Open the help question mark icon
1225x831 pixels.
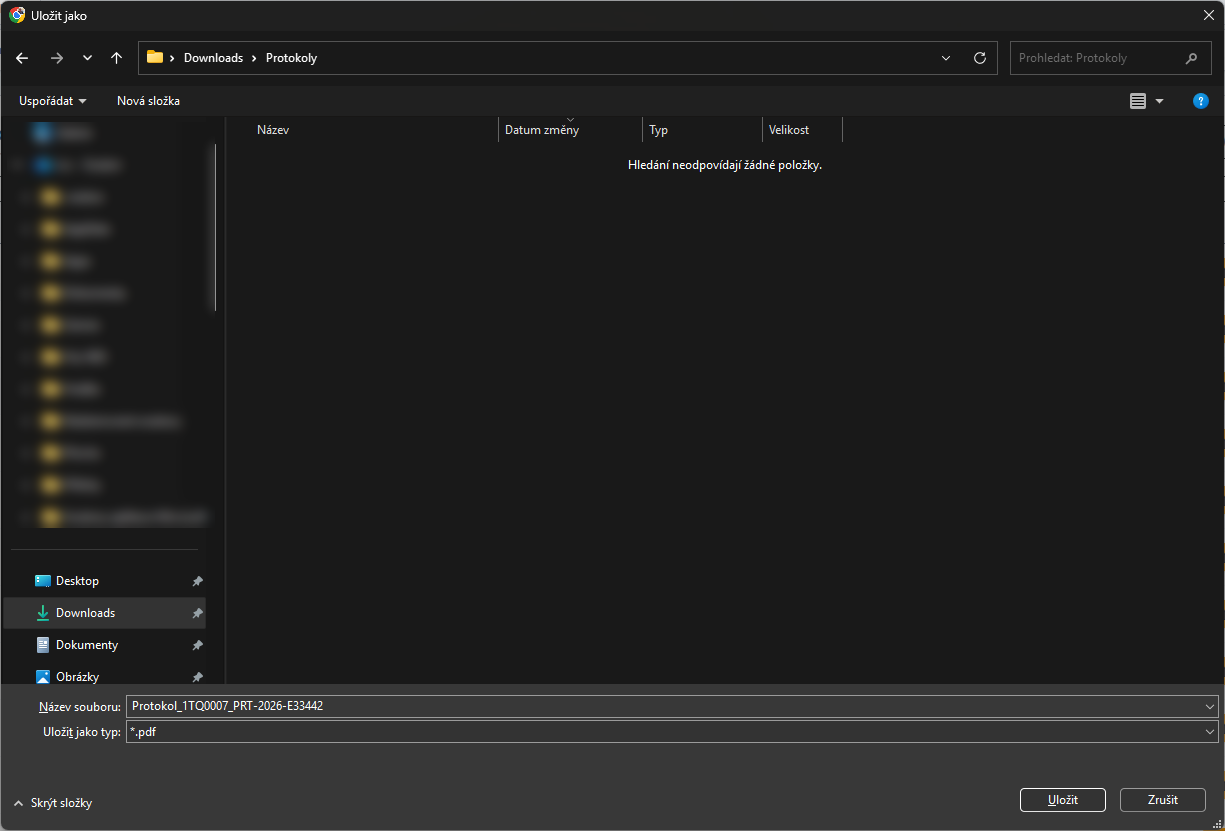tap(1201, 101)
